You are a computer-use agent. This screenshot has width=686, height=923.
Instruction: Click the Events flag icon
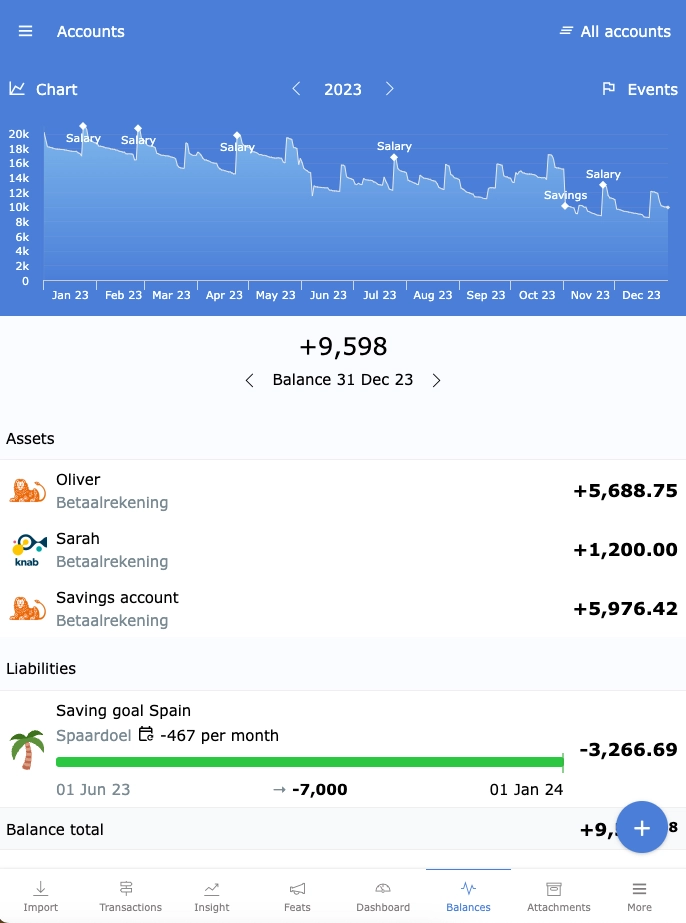coord(608,89)
